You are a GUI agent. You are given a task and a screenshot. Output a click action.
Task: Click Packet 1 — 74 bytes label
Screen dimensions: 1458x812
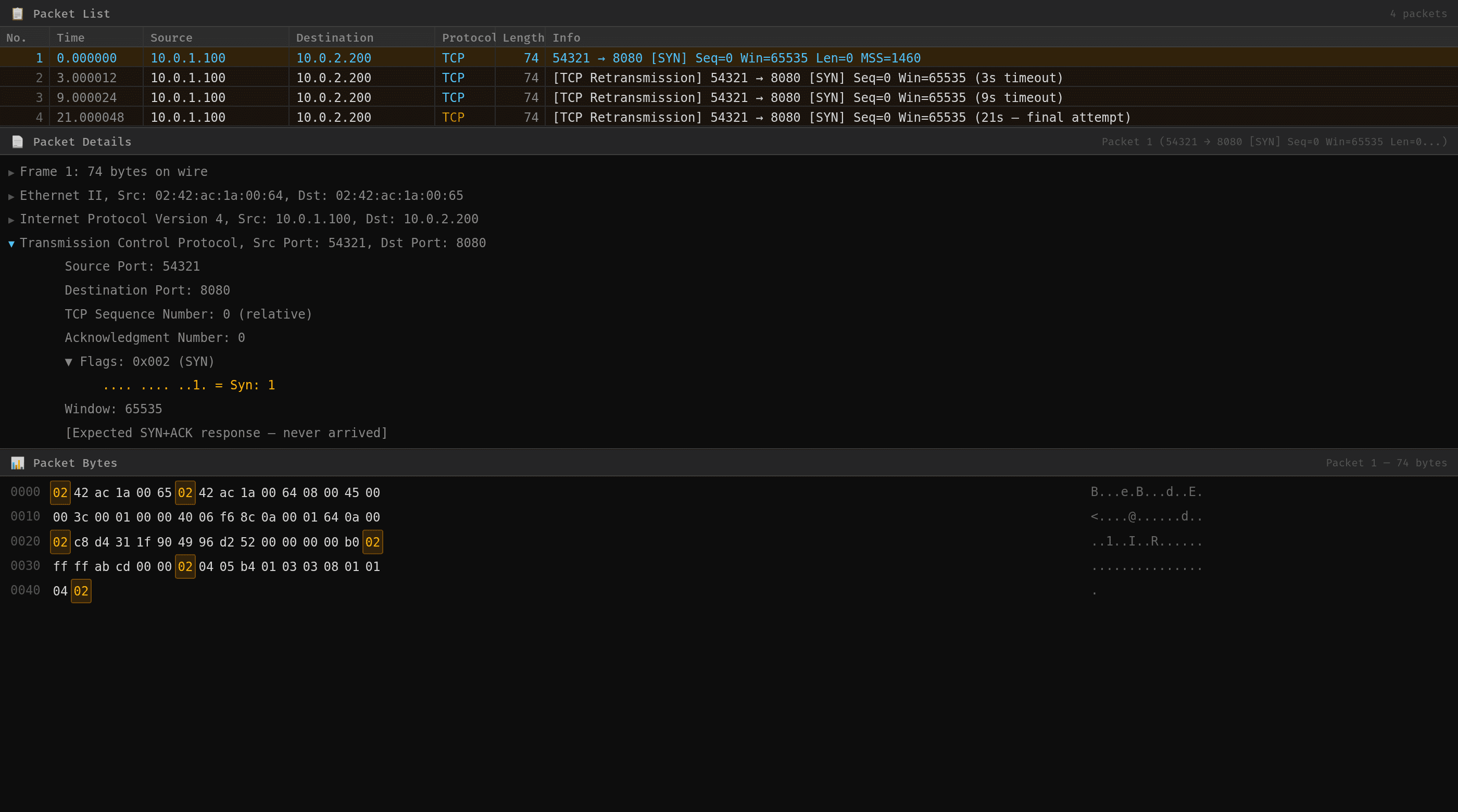click(x=1386, y=463)
